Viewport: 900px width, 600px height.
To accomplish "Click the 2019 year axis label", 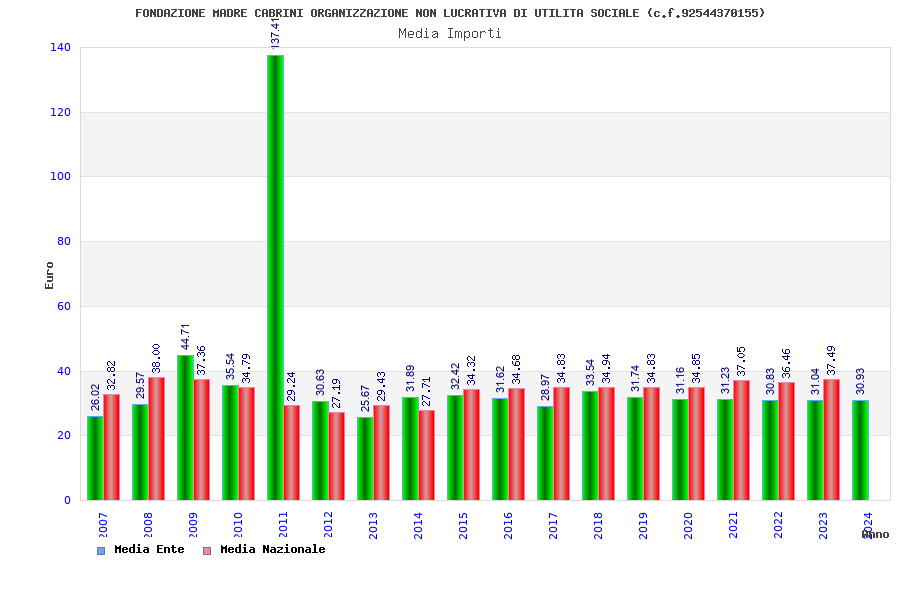I will click(643, 525).
